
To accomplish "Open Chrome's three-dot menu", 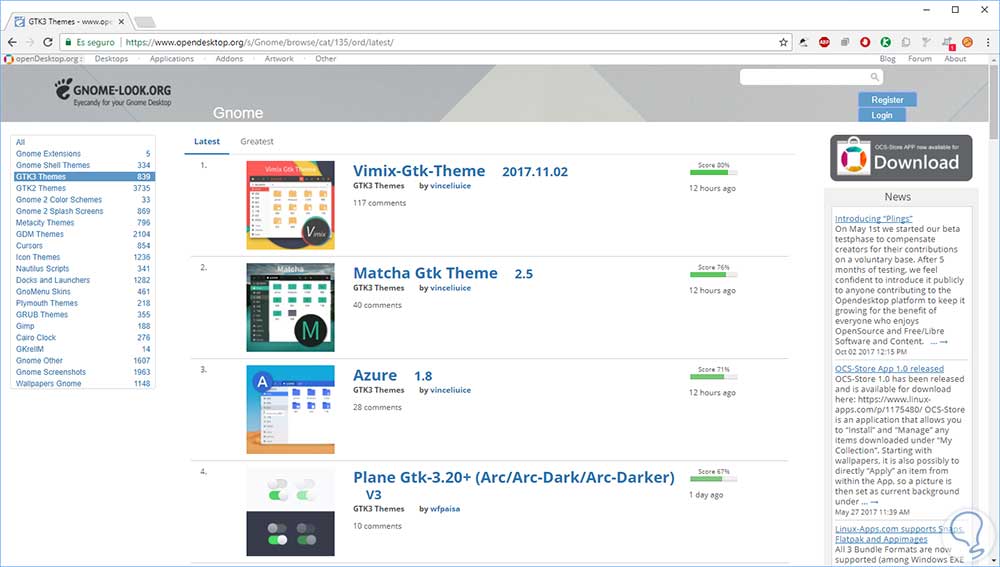I will (988, 42).
